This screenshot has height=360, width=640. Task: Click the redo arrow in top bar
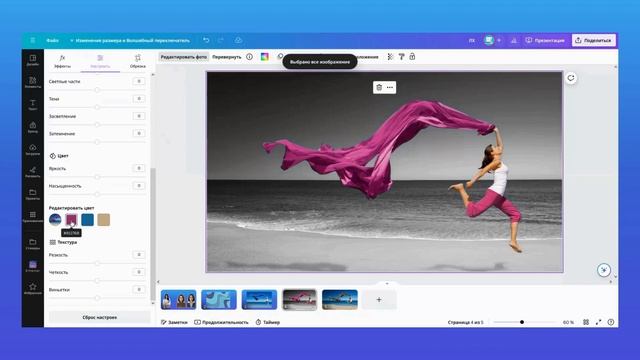pos(221,40)
